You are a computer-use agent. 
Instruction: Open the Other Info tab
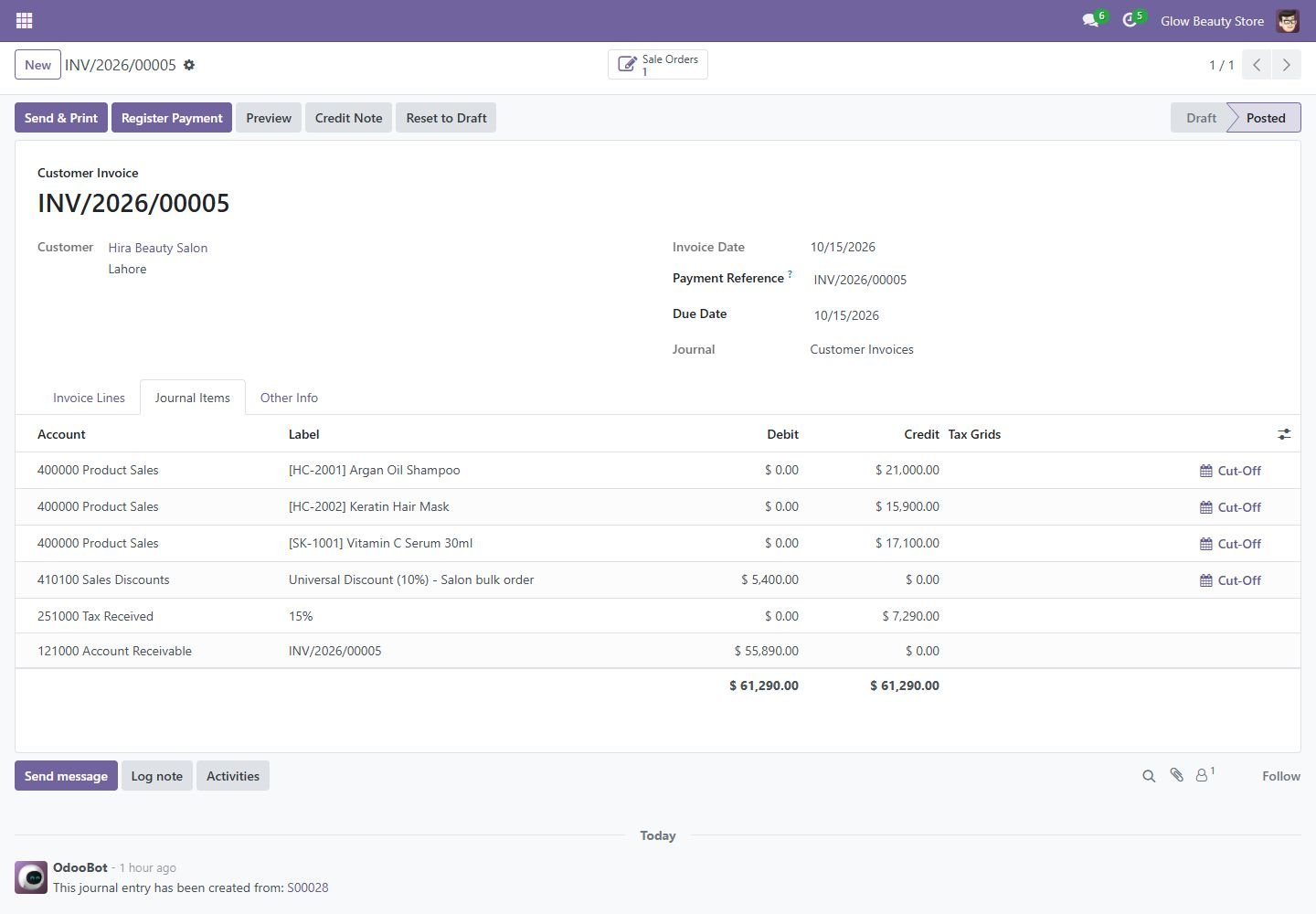point(289,398)
